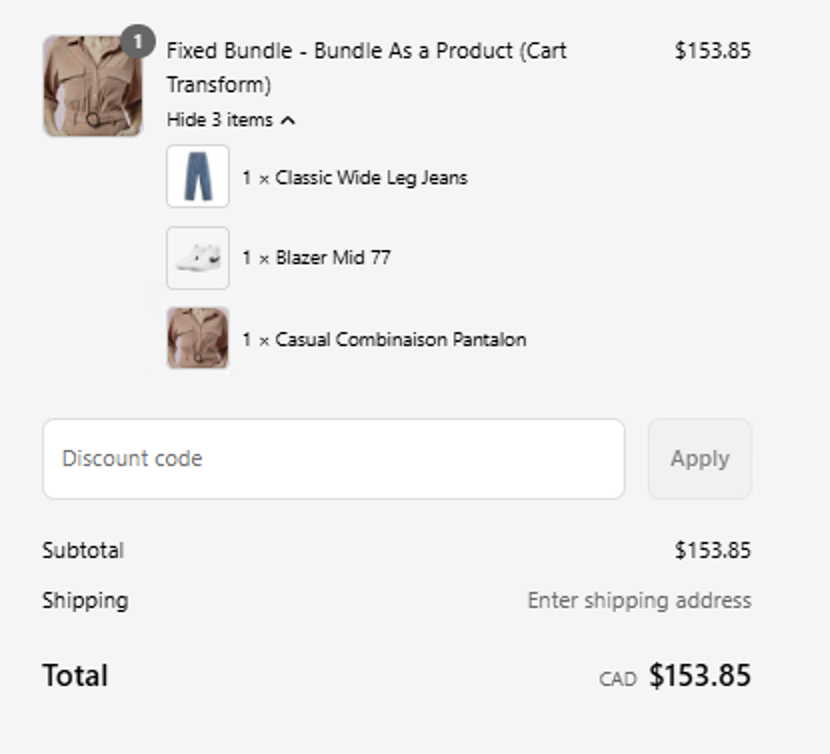Click the Shipping label
The image size is (830, 754).
tap(85, 601)
